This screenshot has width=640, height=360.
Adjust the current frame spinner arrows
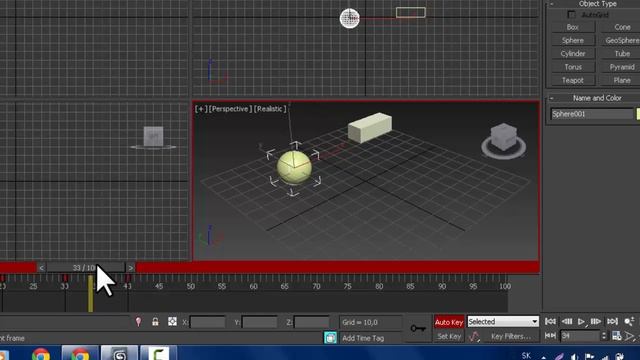[604, 336]
